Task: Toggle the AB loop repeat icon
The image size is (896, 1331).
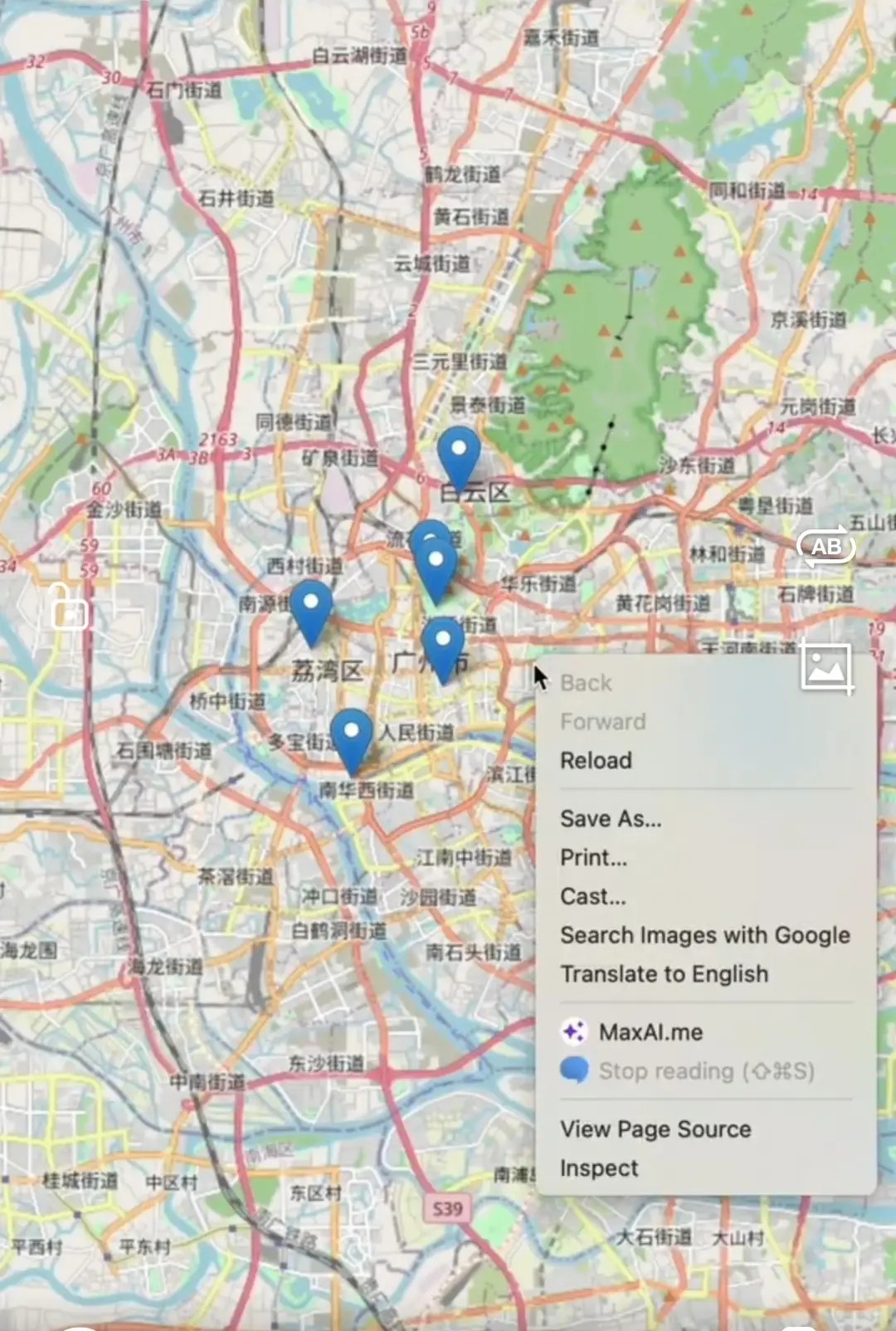Action: click(825, 548)
